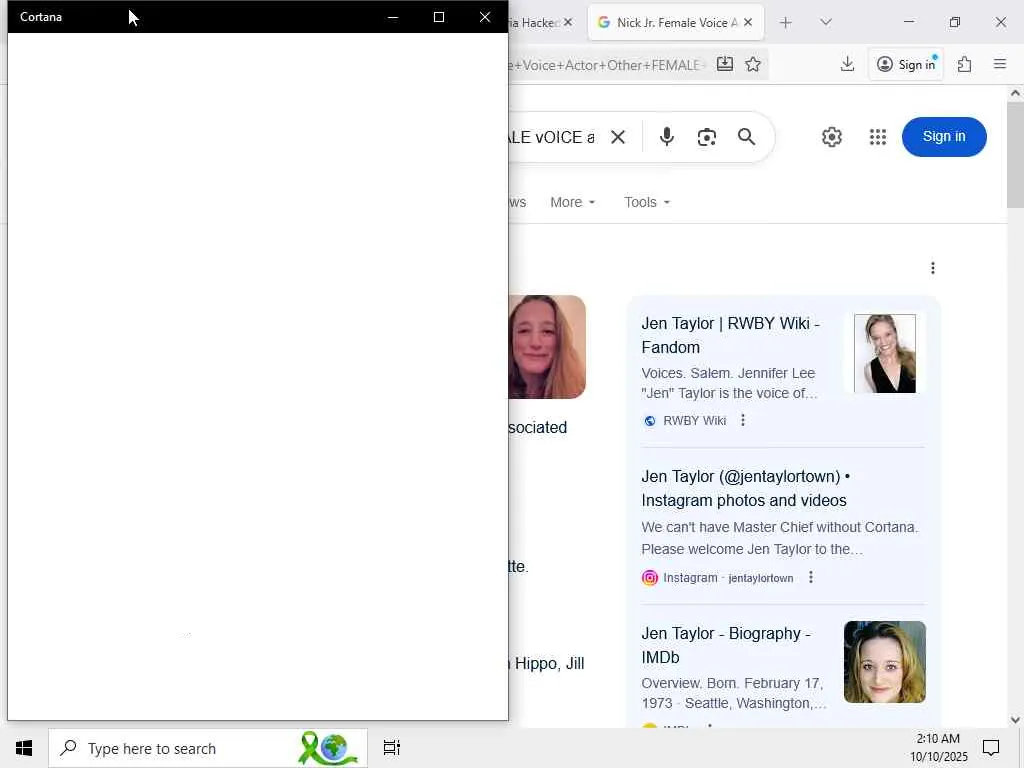This screenshot has width=1024, height=768.
Task: Close the Nick Jr. Female Voice tab
Action: (748, 22)
